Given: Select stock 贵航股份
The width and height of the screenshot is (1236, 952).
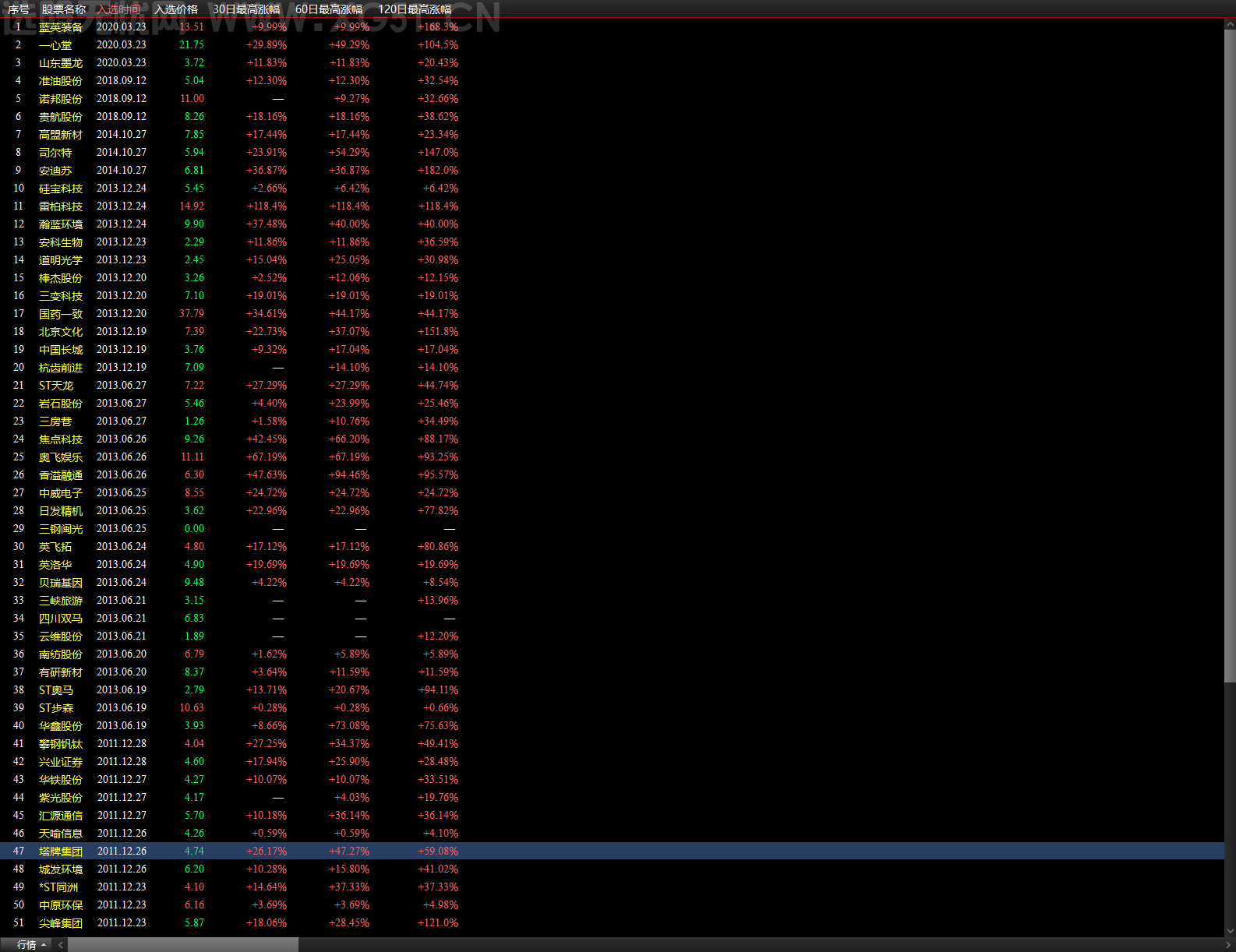Looking at the screenshot, I should click(x=61, y=117).
